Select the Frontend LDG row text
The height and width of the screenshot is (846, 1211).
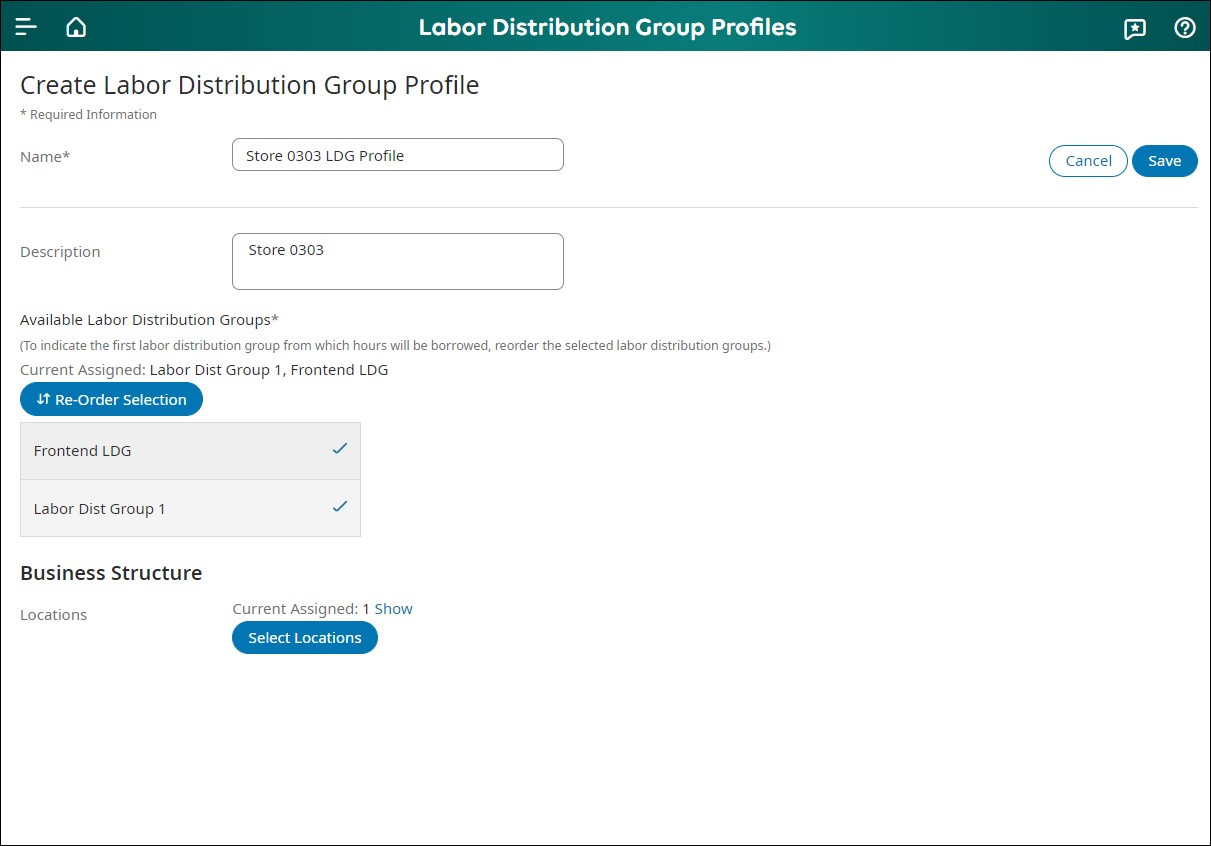83,451
